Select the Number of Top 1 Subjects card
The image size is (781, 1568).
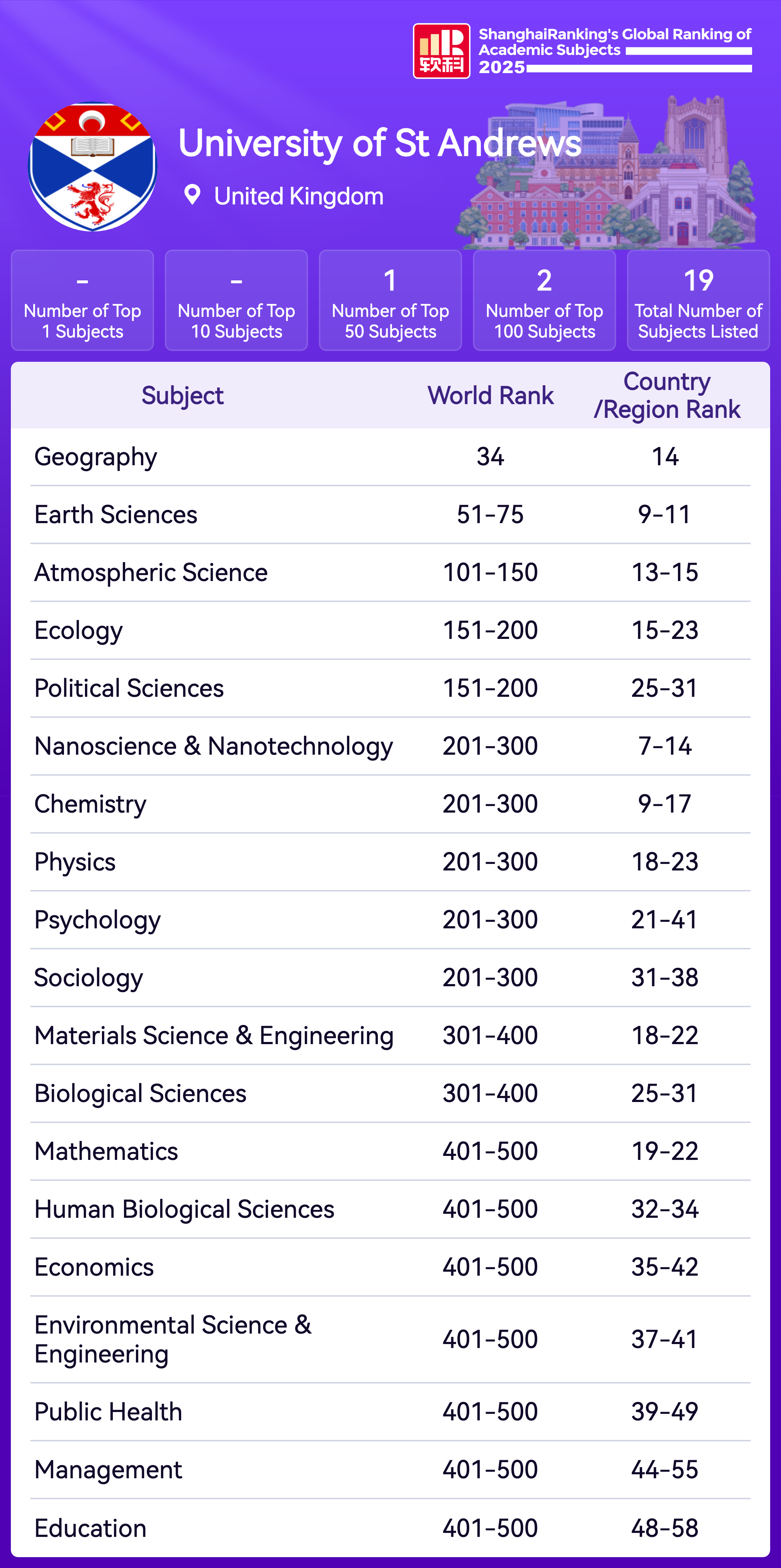pyautogui.click(x=83, y=301)
